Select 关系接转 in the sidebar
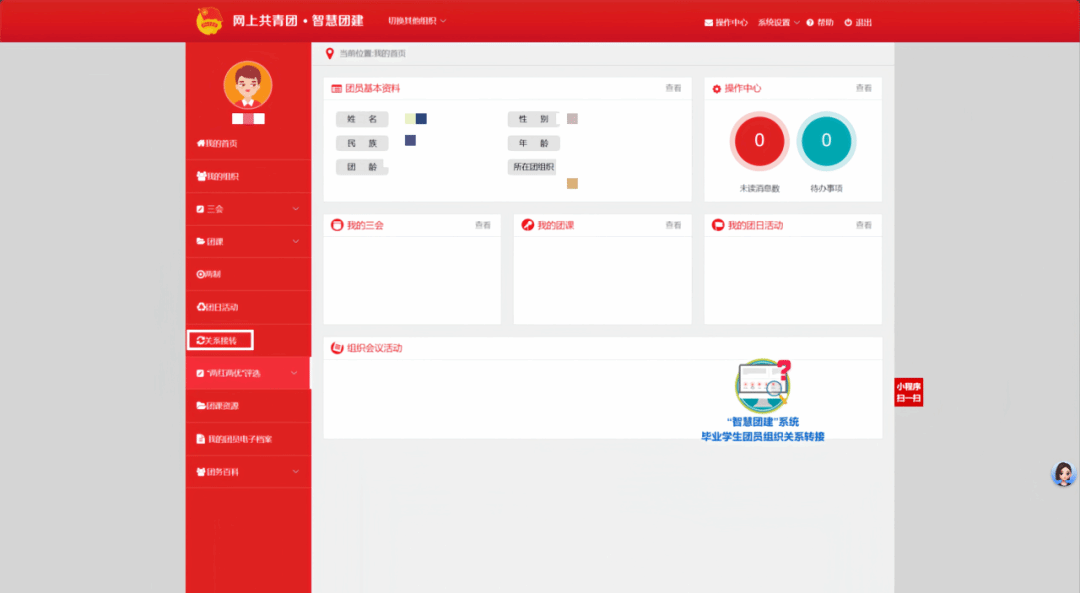Viewport: 1080px width, 593px height. [x=219, y=341]
